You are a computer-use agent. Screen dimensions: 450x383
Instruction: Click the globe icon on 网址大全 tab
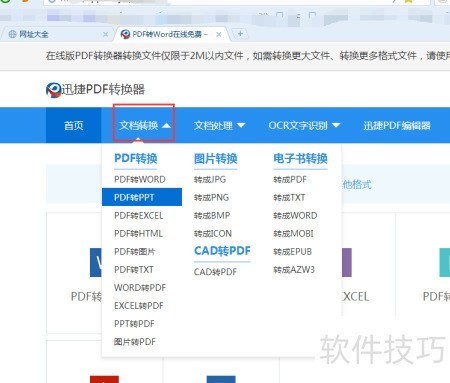point(12,34)
